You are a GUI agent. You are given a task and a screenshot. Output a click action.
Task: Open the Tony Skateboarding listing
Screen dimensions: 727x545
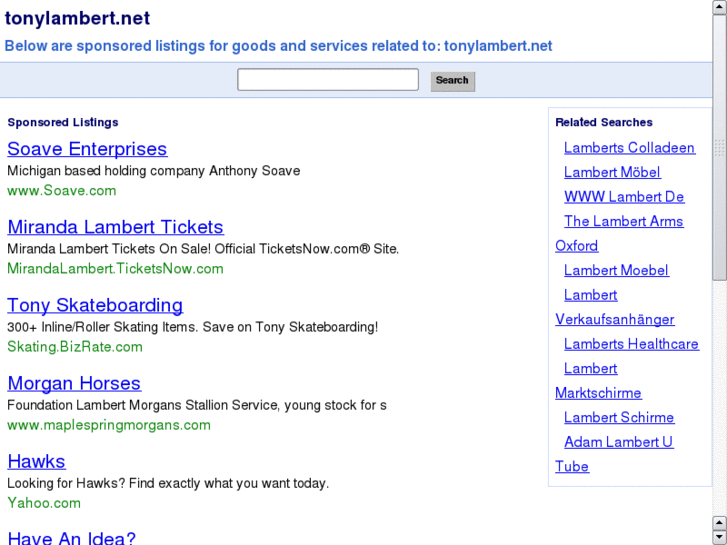[95, 305]
